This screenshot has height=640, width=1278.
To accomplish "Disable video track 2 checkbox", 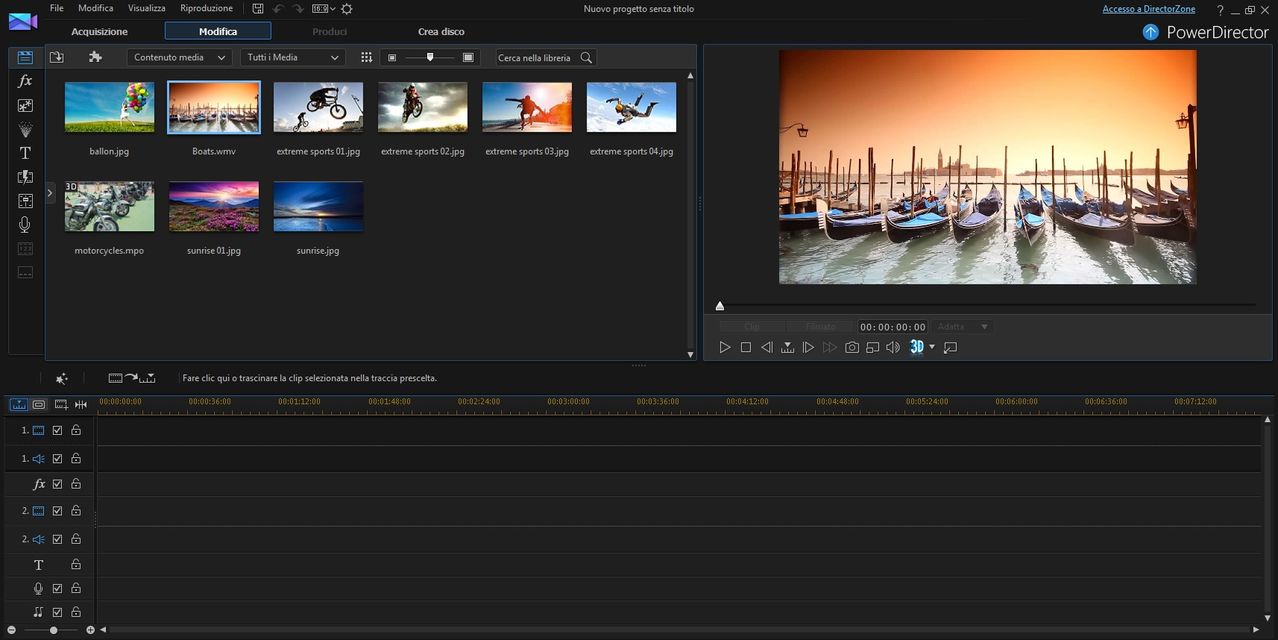I will coord(57,511).
